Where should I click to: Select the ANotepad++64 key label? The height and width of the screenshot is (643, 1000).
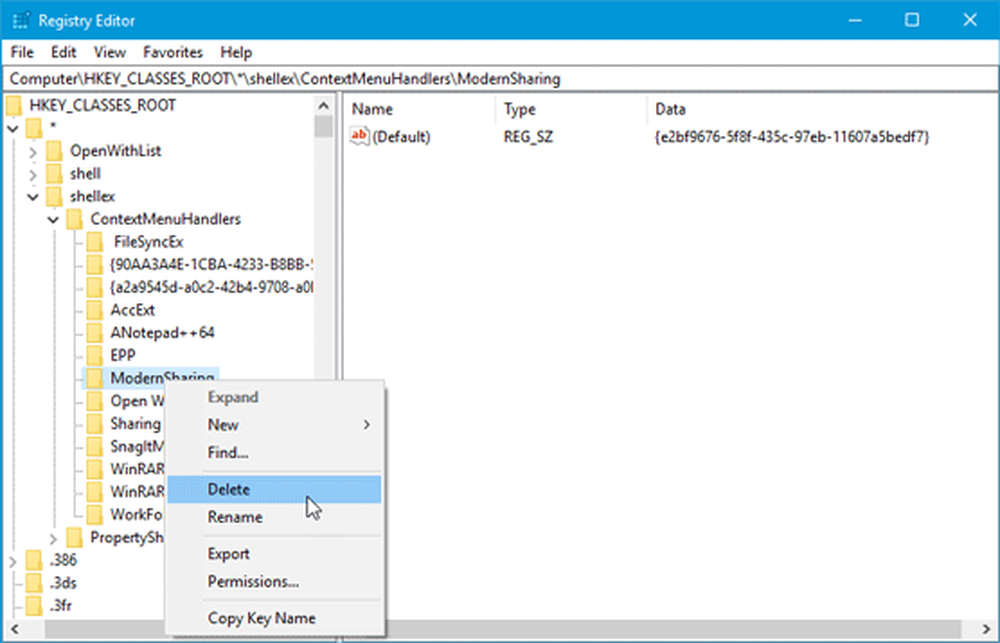163,332
